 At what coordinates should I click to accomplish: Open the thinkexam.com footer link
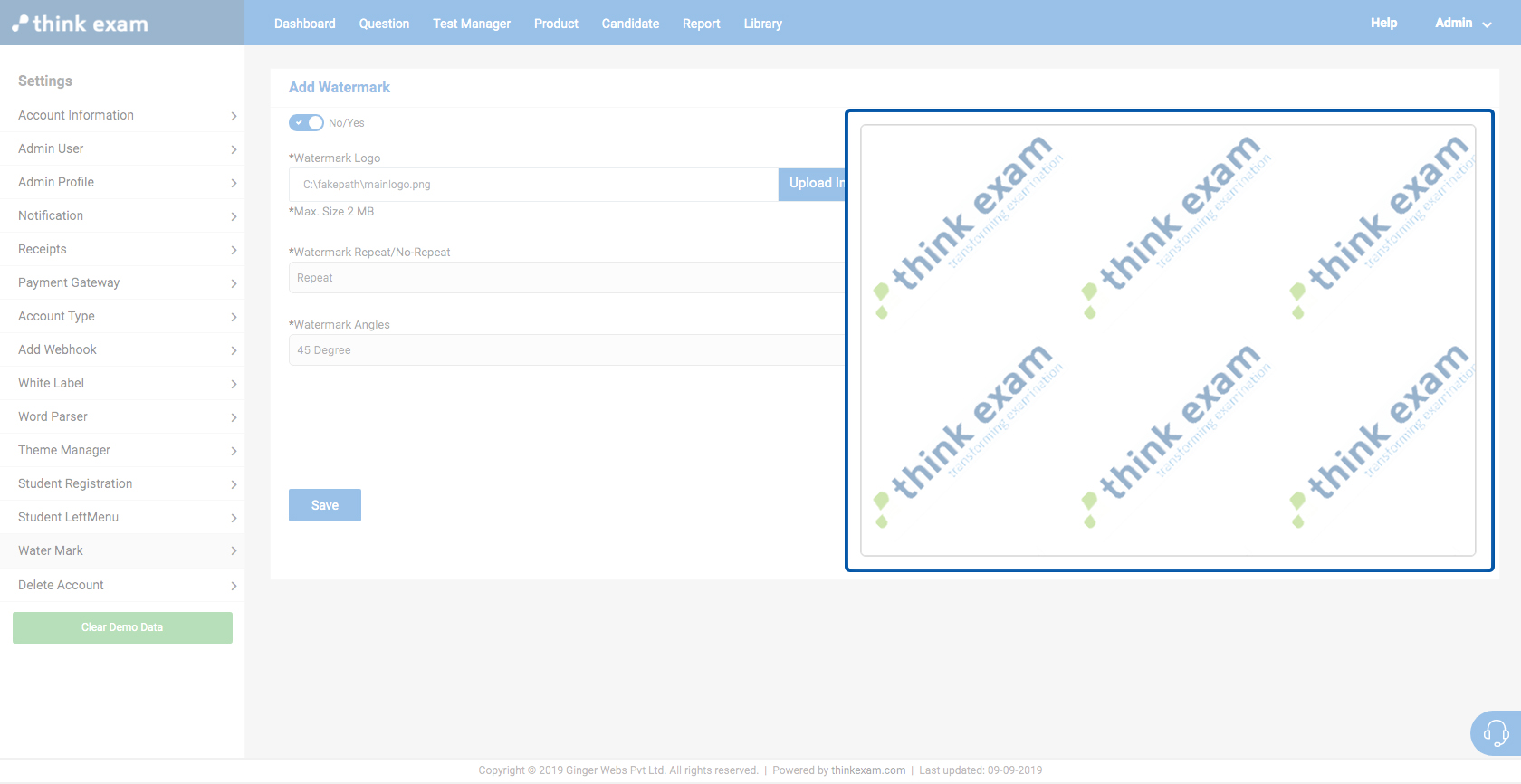coord(868,770)
